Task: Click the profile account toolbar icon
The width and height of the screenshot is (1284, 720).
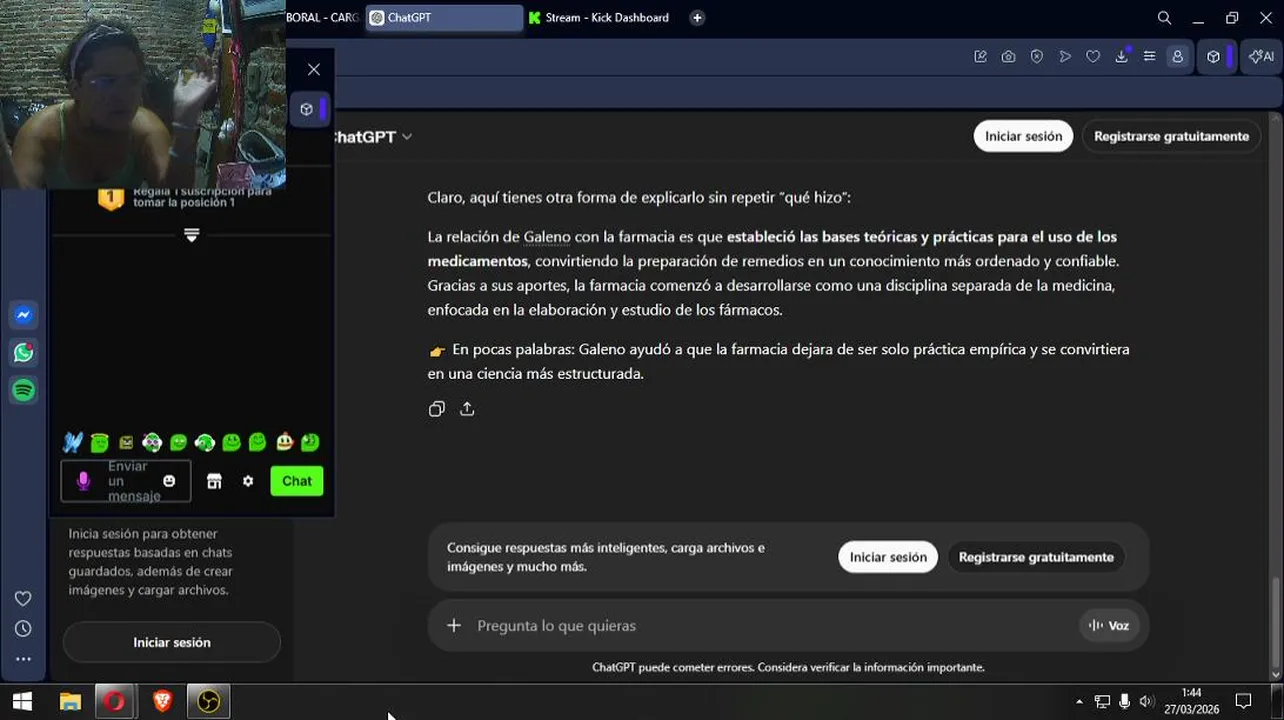Action: [1178, 57]
